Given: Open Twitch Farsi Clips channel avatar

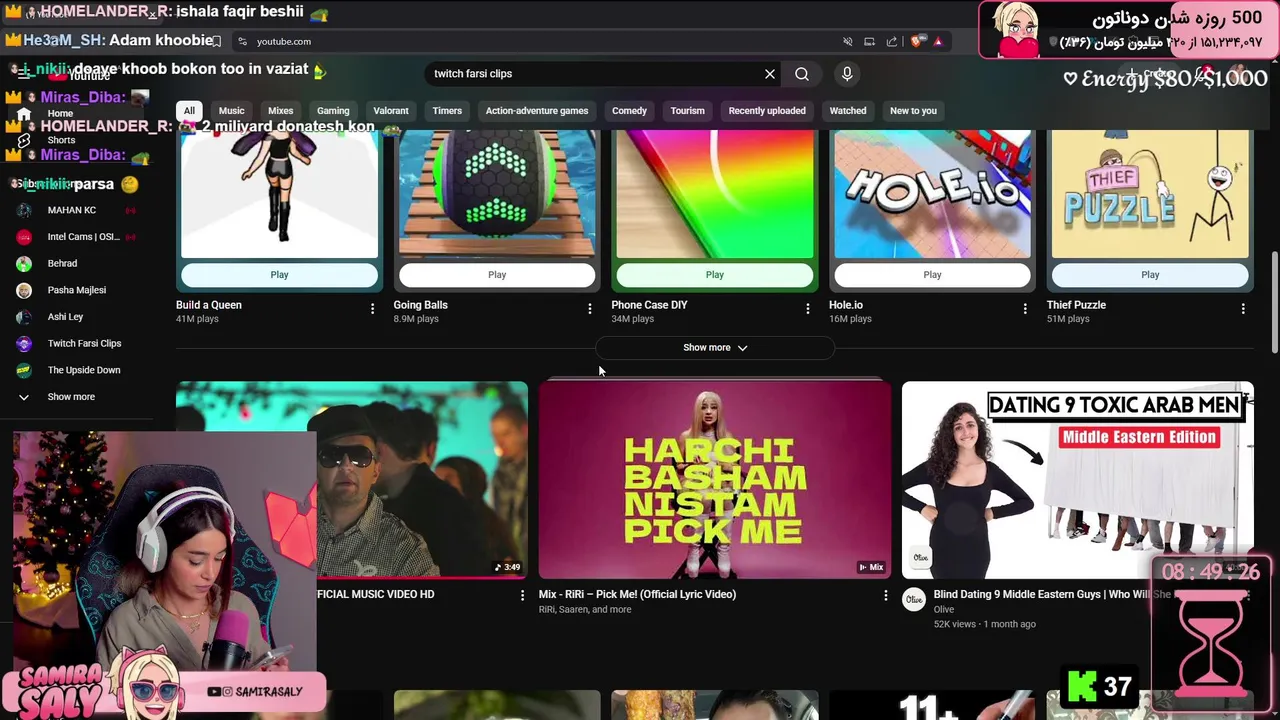Looking at the screenshot, I should (x=24, y=344).
